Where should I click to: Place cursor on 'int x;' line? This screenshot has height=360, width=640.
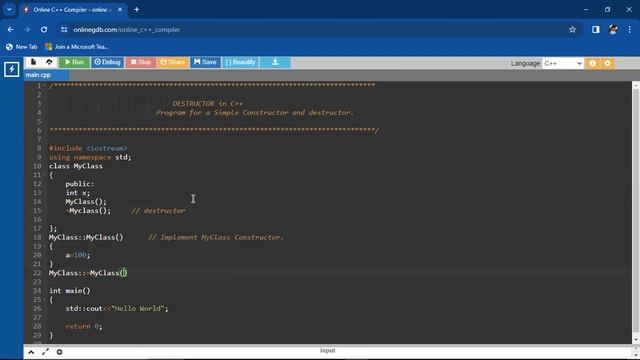coord(78,193)
